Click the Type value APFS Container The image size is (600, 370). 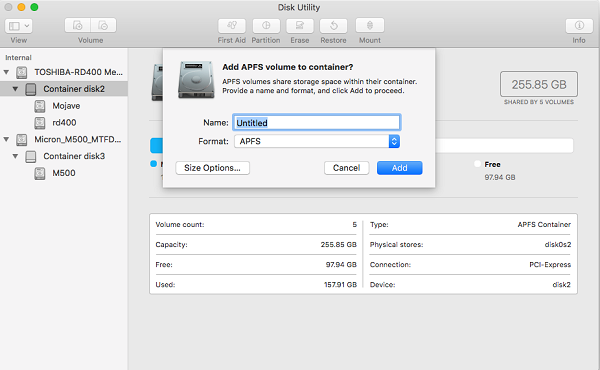(x=544, y=225)
